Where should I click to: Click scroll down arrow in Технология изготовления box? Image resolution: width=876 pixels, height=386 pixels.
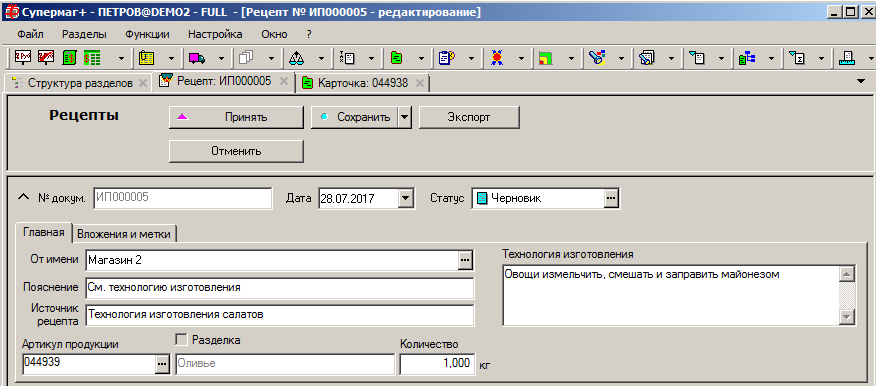[x=848, y=317]
